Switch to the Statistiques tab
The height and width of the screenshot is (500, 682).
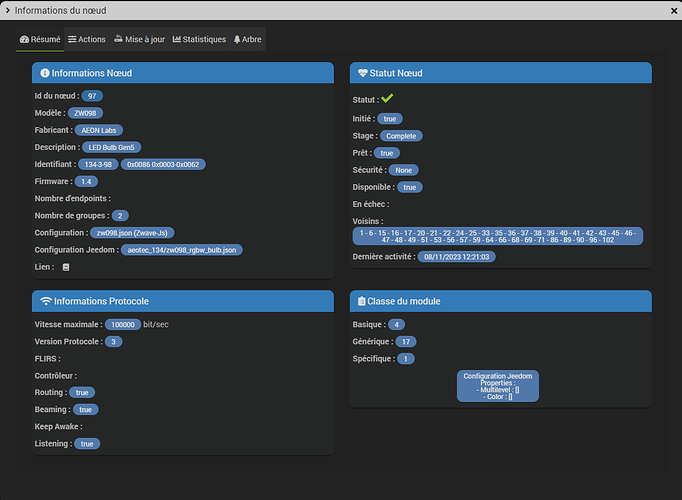pos(199,39)
